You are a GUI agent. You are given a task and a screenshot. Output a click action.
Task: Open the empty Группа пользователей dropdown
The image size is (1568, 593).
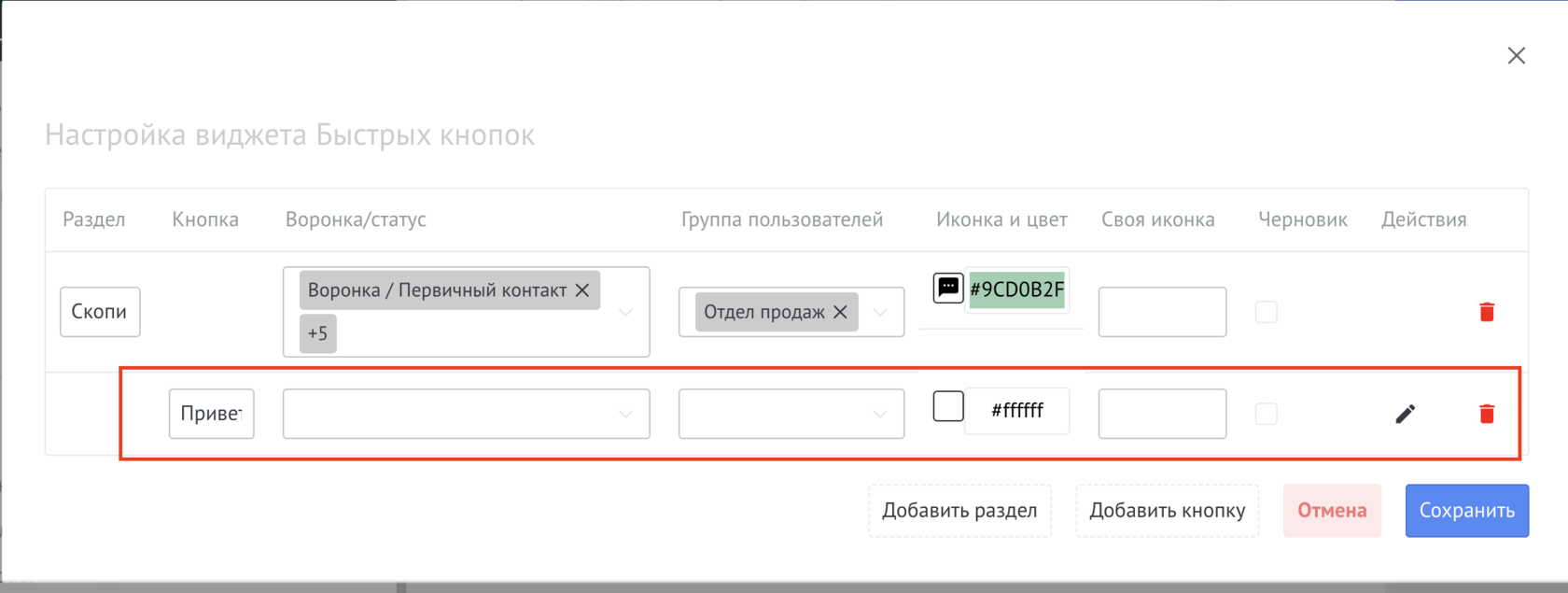[x=880, y=414]
